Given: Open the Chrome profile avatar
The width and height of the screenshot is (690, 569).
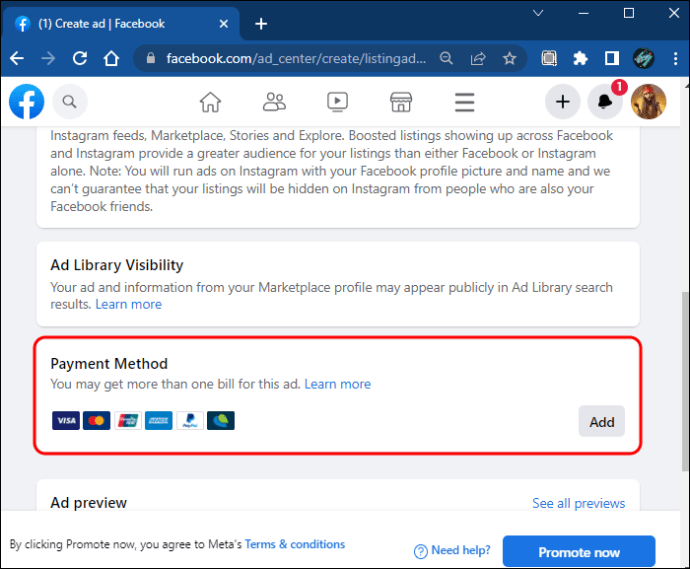Looking at the screenshot, I should (643, 58).
